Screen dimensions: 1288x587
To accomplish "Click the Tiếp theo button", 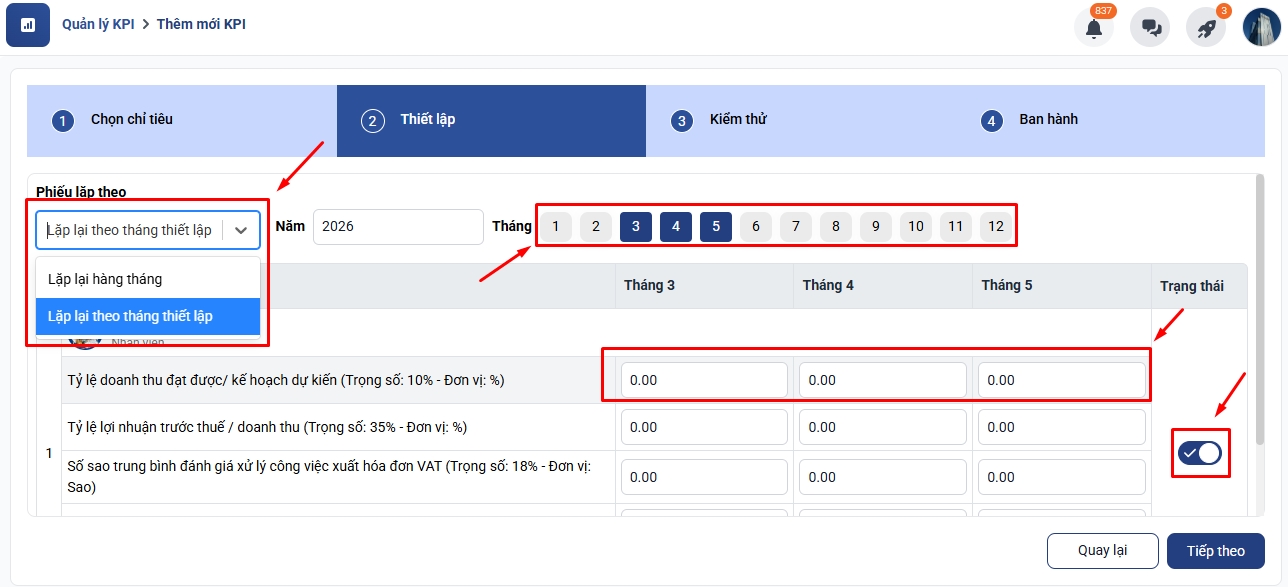I will pyautogui.click(x=1215, y=551).
